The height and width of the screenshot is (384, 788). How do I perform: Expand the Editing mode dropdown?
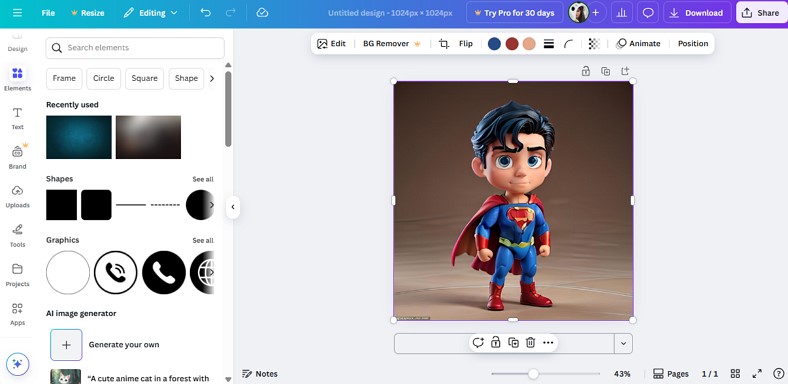151,13
